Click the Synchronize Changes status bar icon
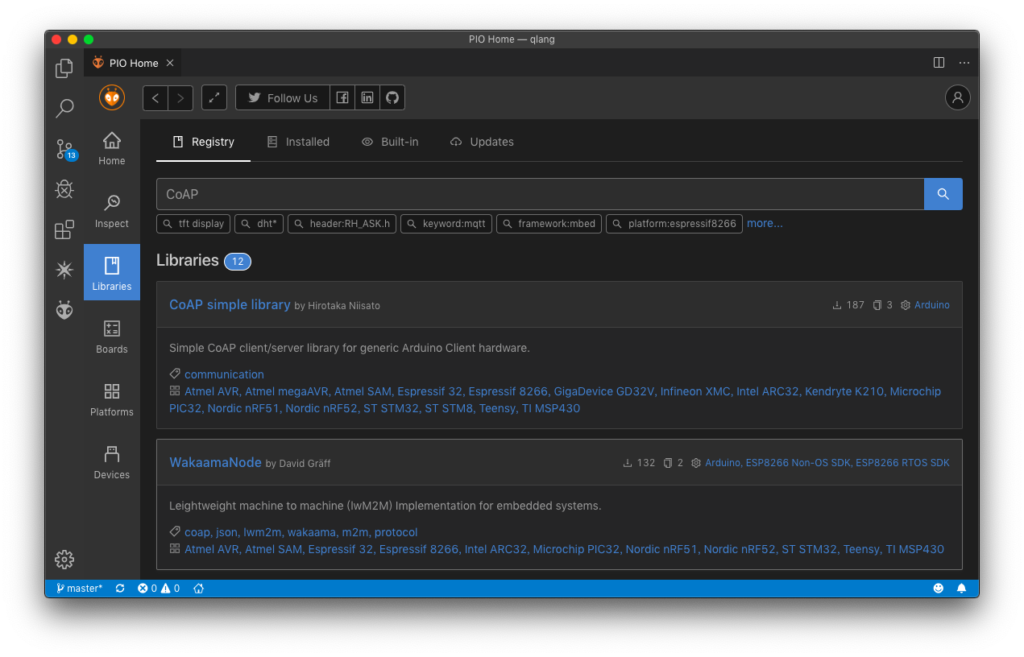The height and width of the screenshot is (657, 1024). [x=120, y=588]
